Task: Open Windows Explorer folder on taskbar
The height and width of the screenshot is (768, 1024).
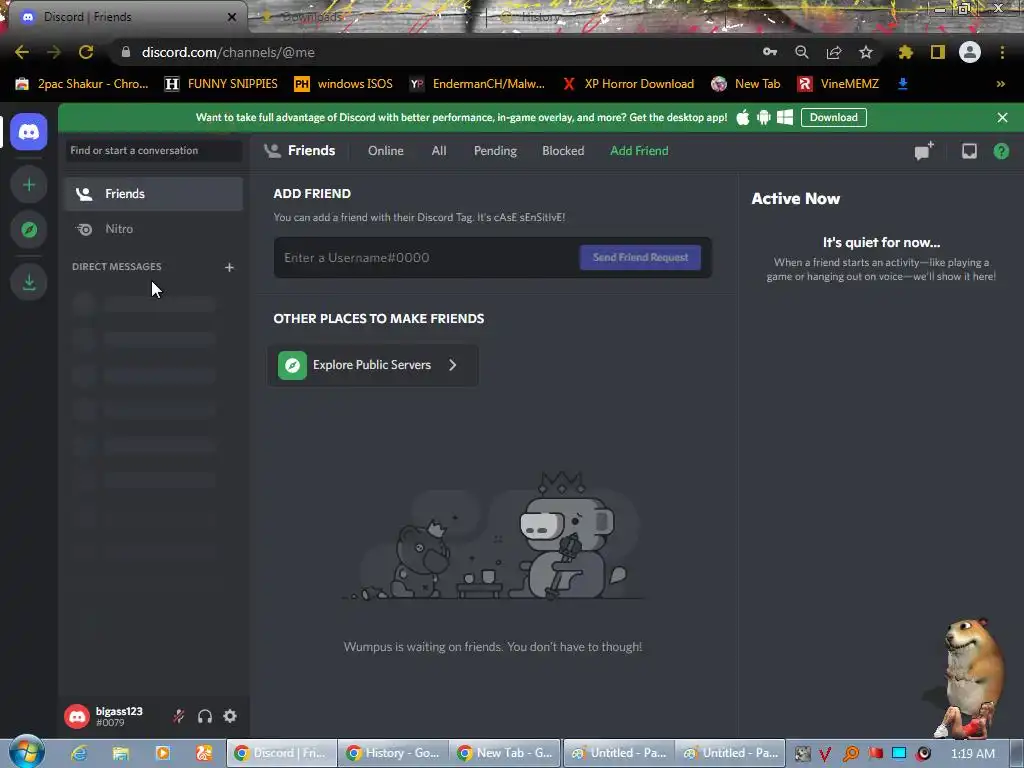Action: (x=121, y=753)
